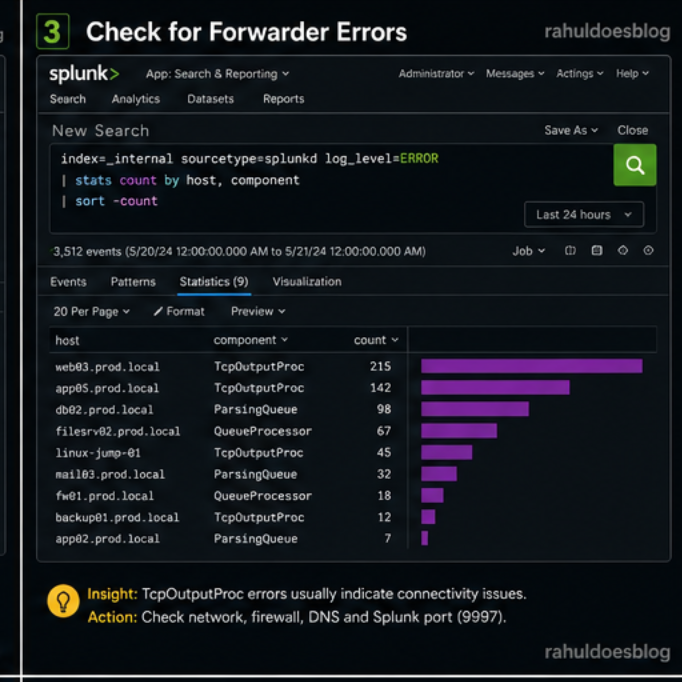Open the Datasets nav item
This screenshot has height=682, width=682.
click(x=211, y=99)
